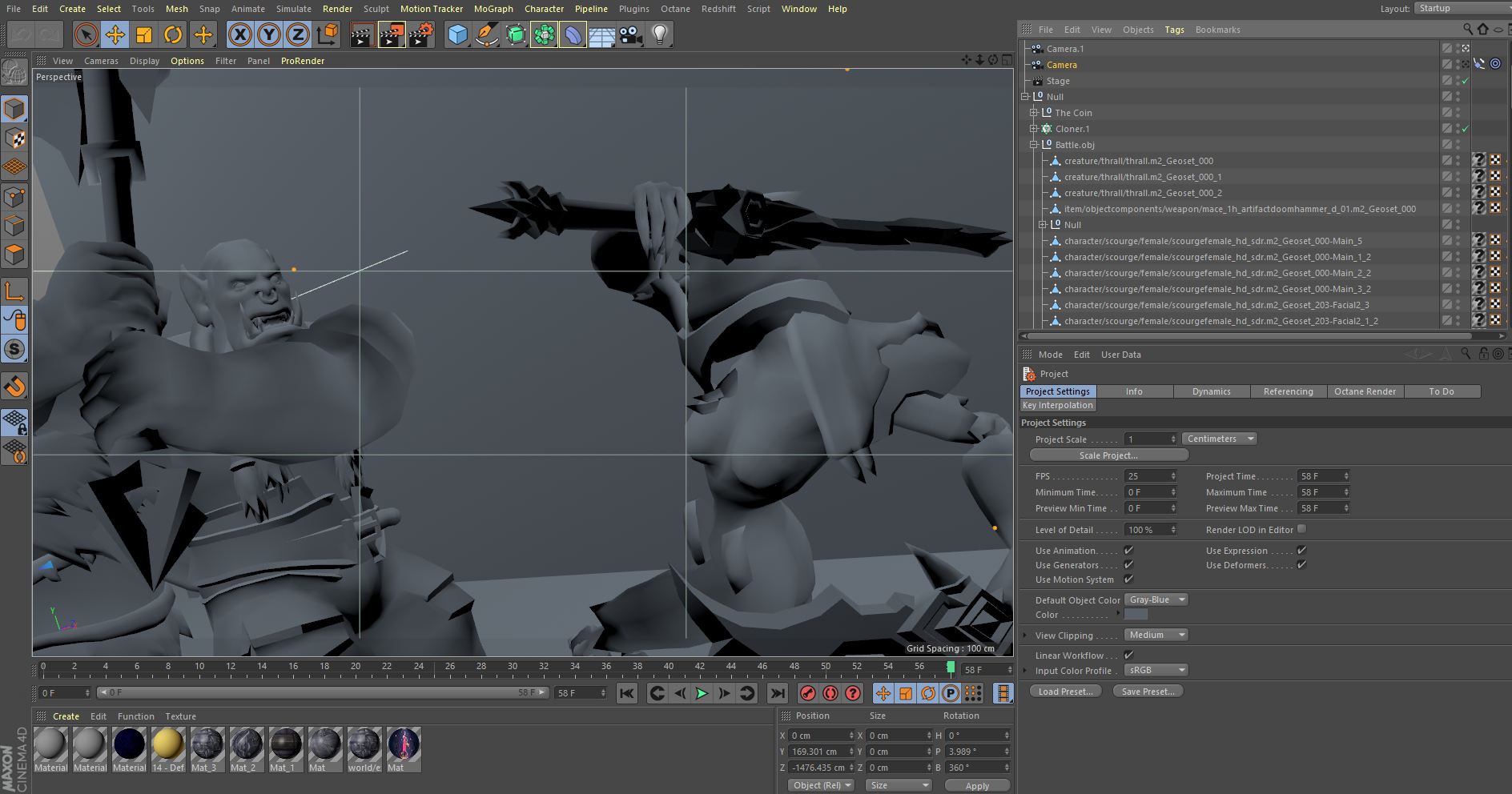This screenshot has width=1512, height=794.
Task: Switch to Model mode
Action: pyautogui.click(x=14, y=109)
